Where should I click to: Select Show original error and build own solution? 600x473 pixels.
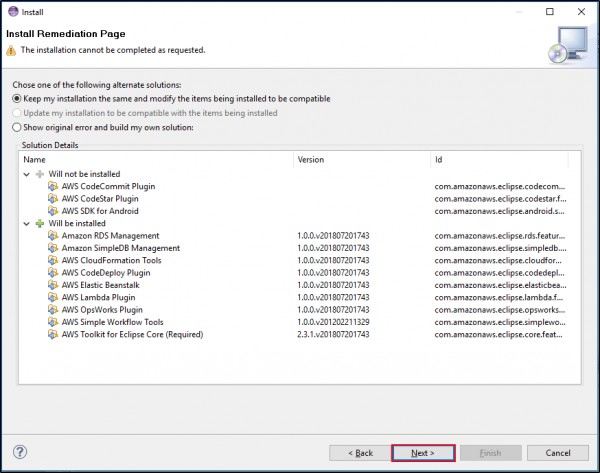pos(103,127)
